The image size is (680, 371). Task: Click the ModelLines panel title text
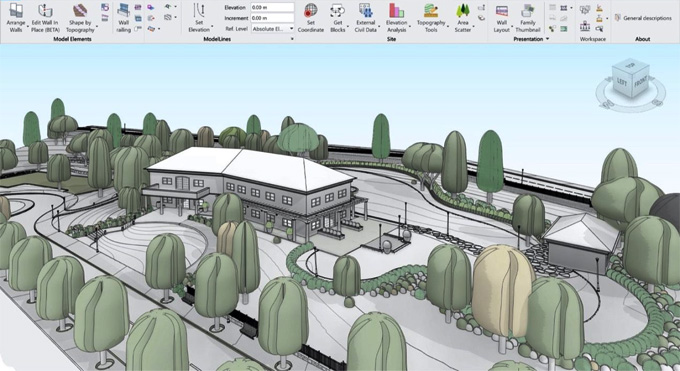point(217,39)
